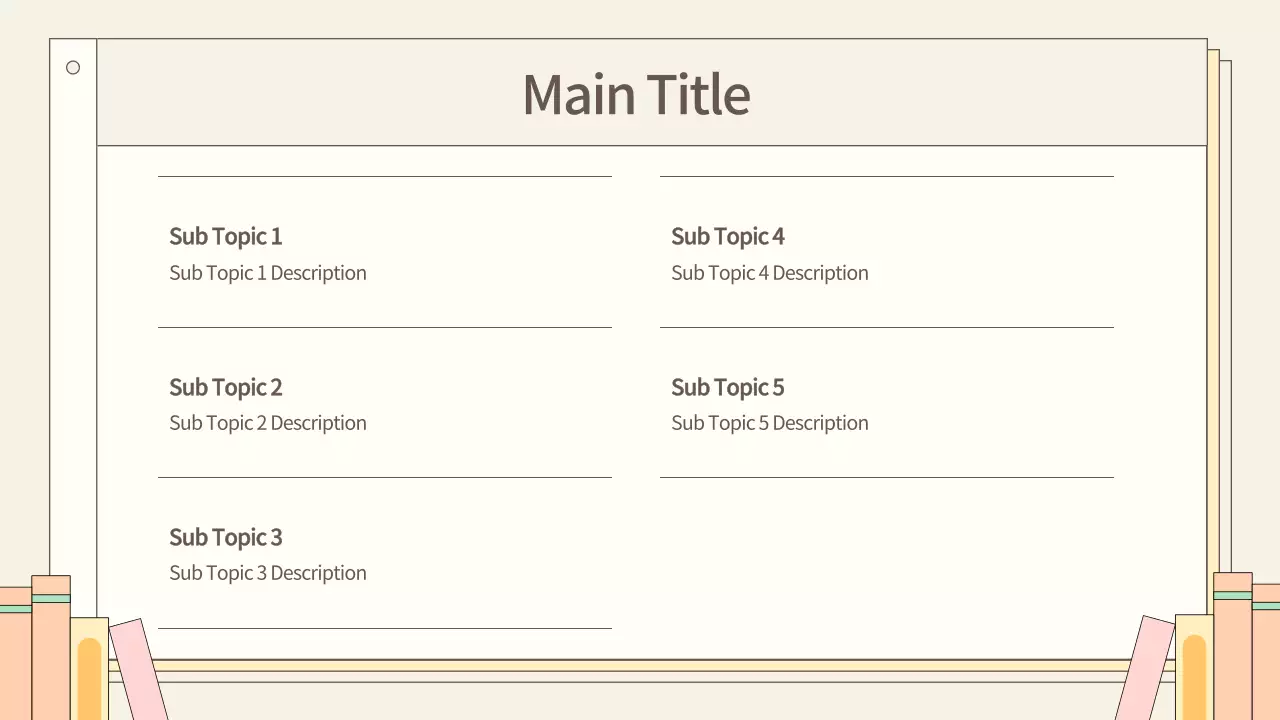
Task: Select the Sub Topic 4 heading
Action: tap(728, 236)
